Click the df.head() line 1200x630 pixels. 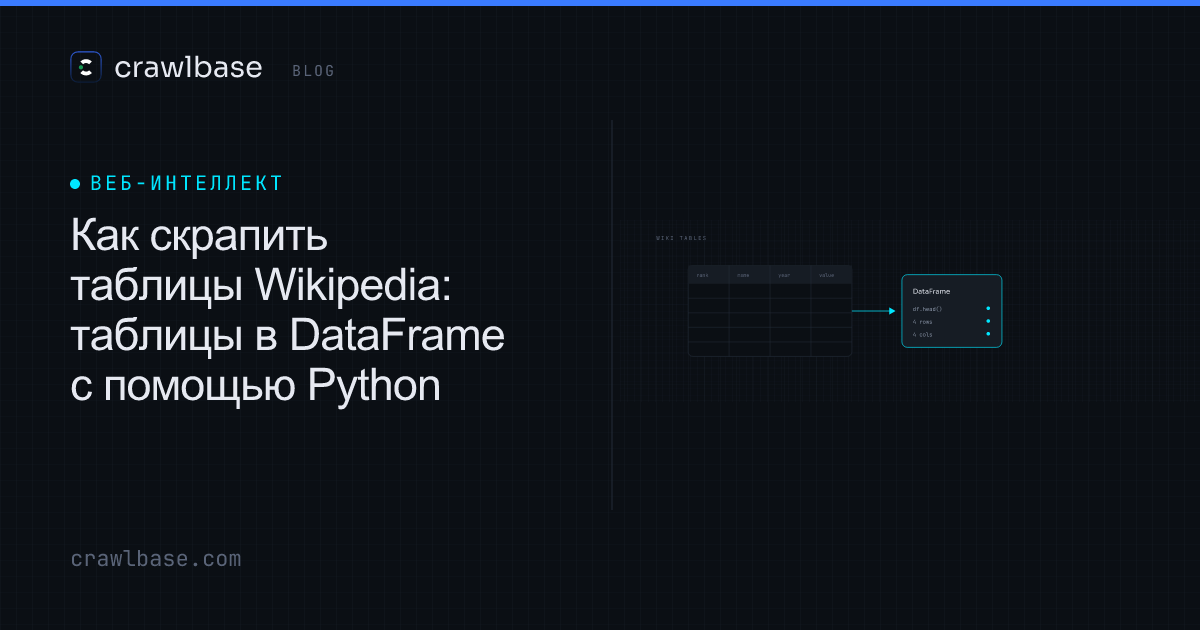tap(927, 309)
